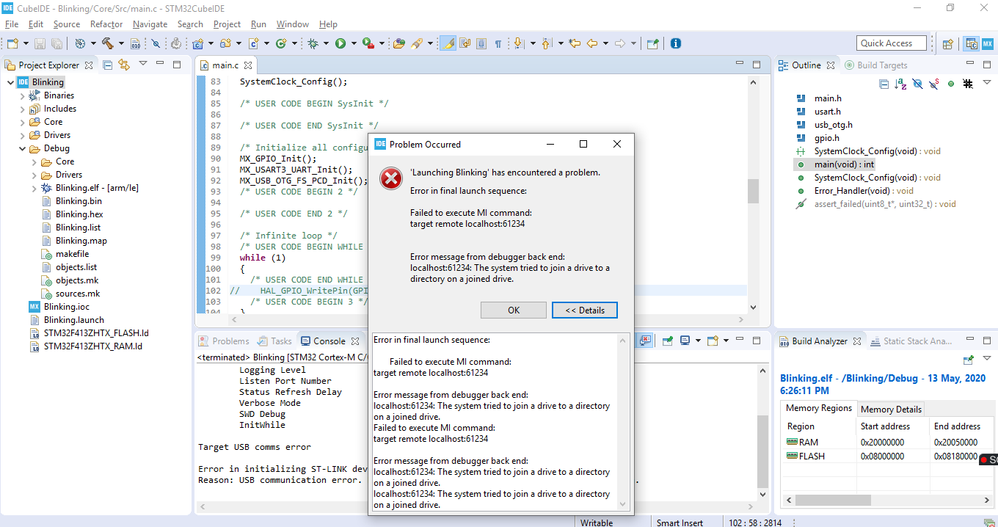Collapse the Blinking project tree
The height and width of the screenshot is (527, 998).
pyautogui.click(x=10, y=82)
